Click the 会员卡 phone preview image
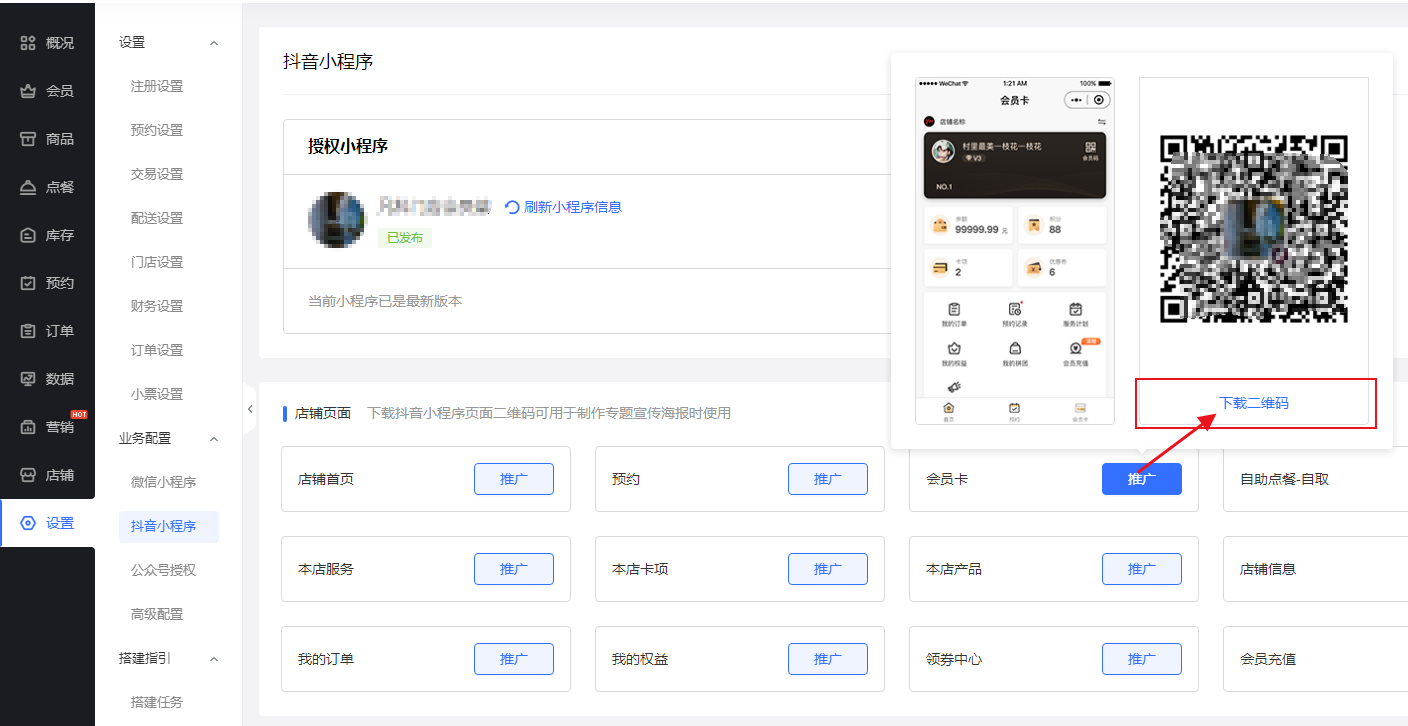The height and width of the screenshot is (726, 1408). tap(1014, 251)
